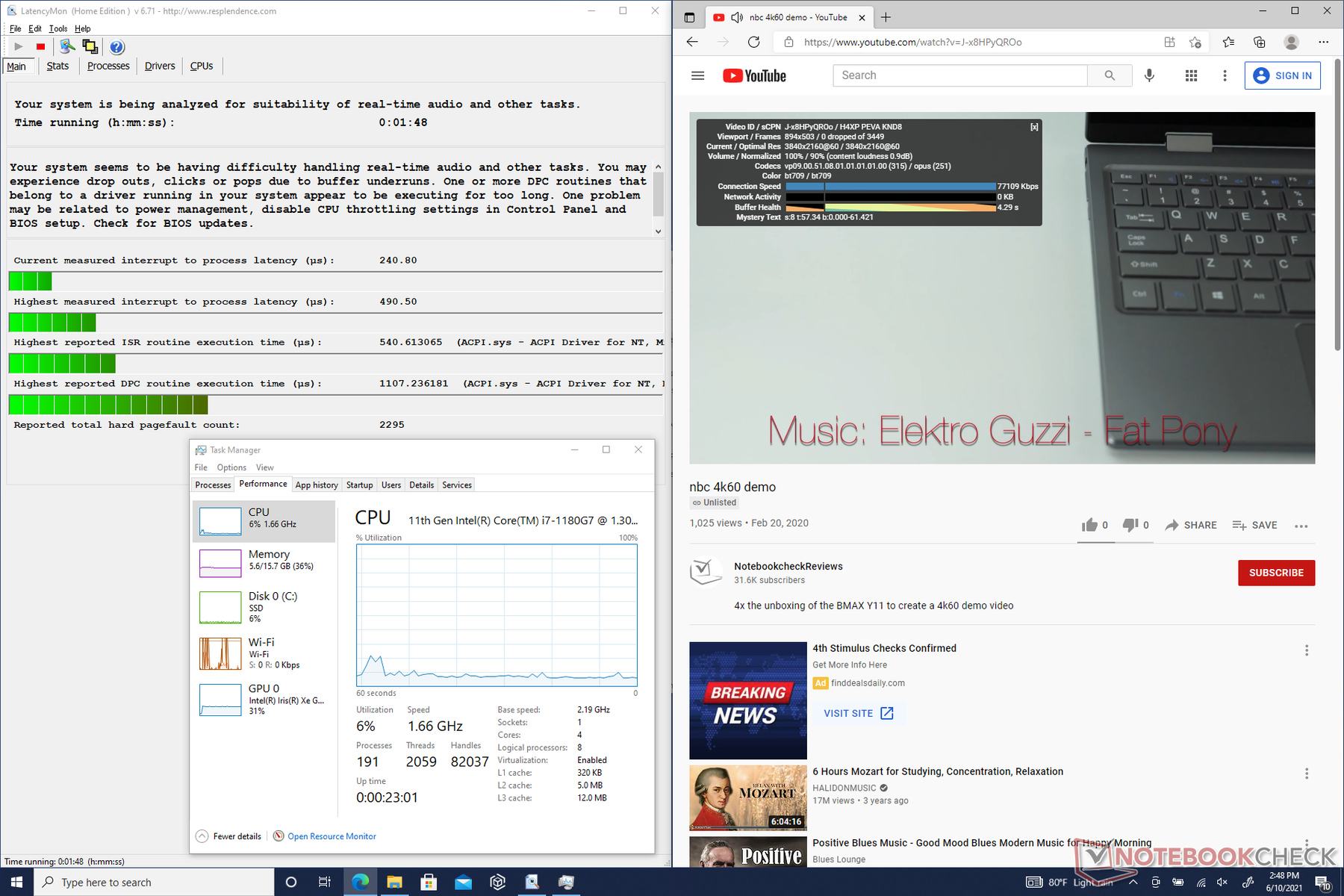Select GPU 0 in Task Manager
Image resolution: width=1344 pixels, height=896 pixels.
264,700
